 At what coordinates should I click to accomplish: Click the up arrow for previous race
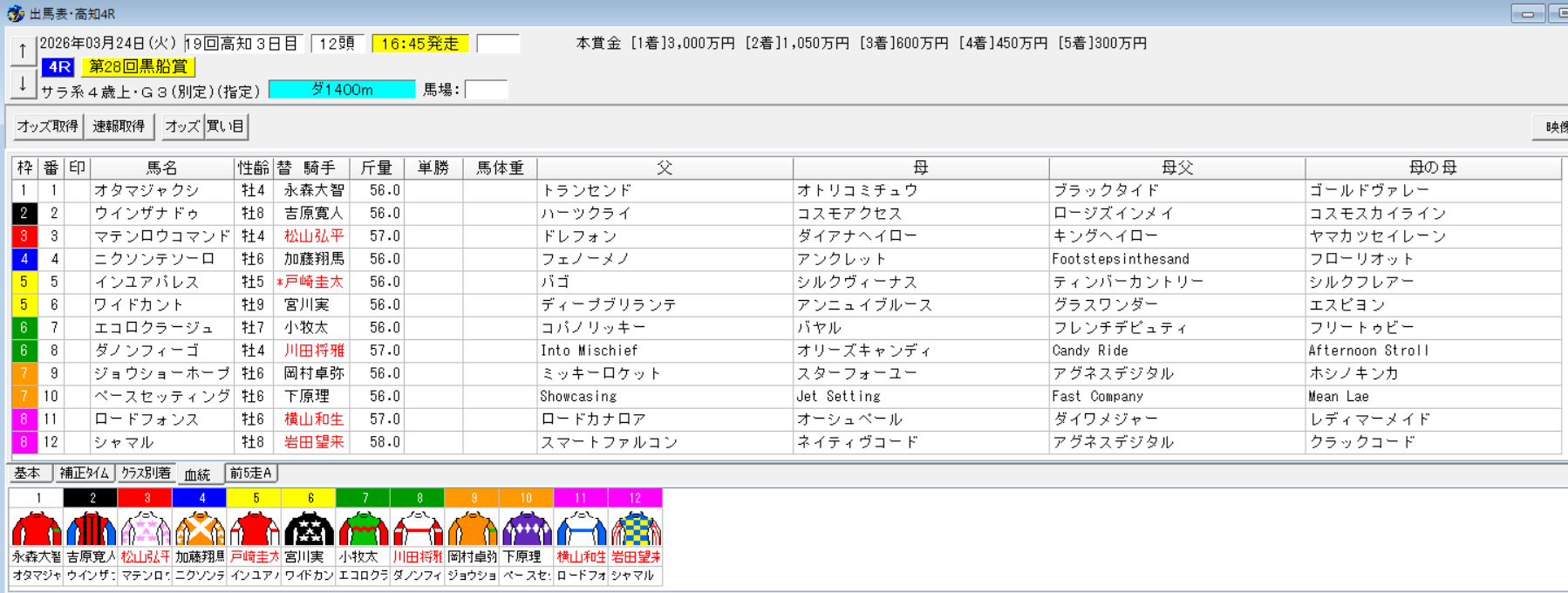click(23, 51)
